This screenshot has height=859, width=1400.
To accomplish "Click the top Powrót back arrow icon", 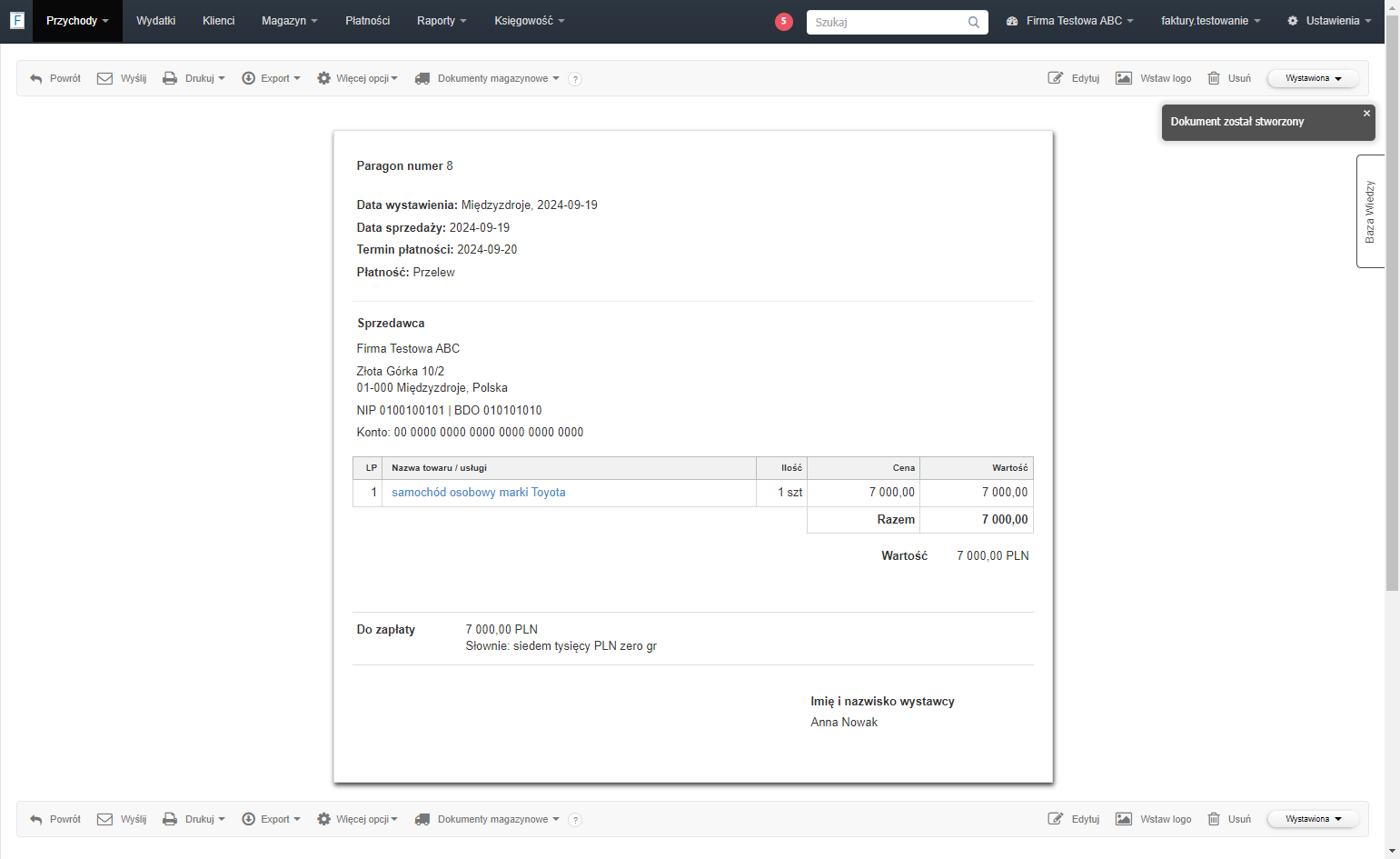I will point(36,79).
